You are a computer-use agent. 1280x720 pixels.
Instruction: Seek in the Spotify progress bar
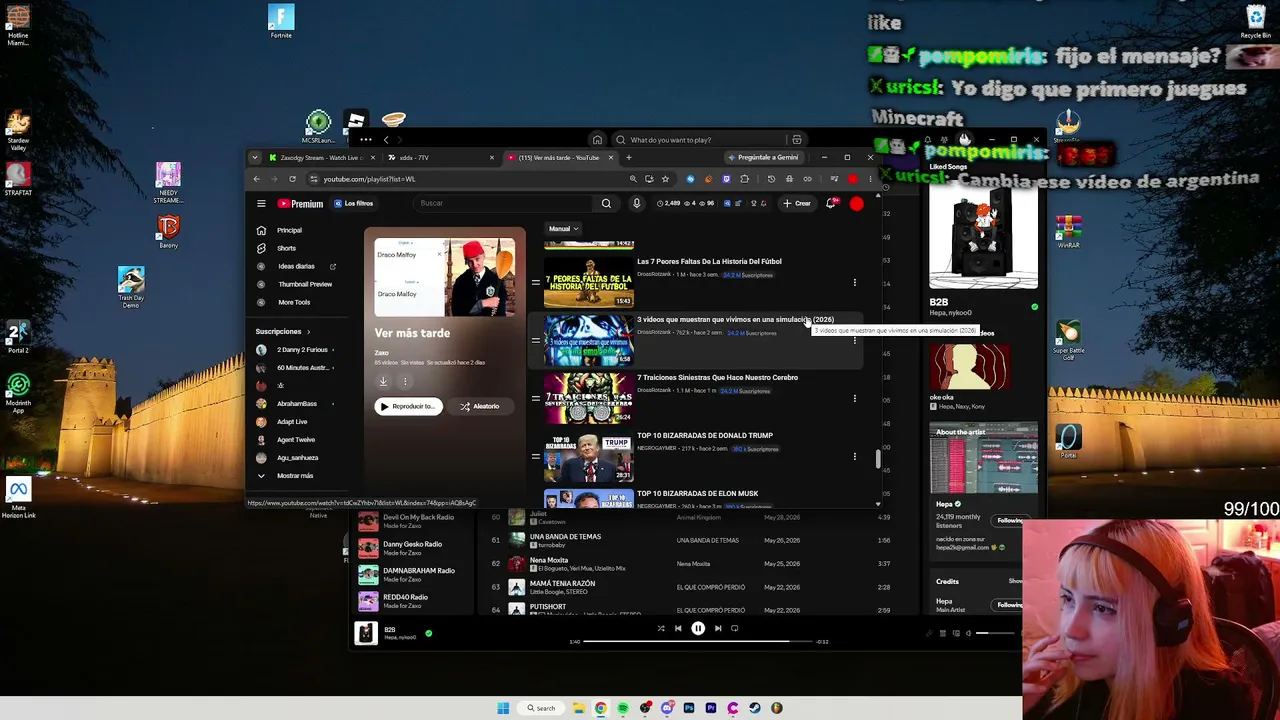[x=698, y=641]
